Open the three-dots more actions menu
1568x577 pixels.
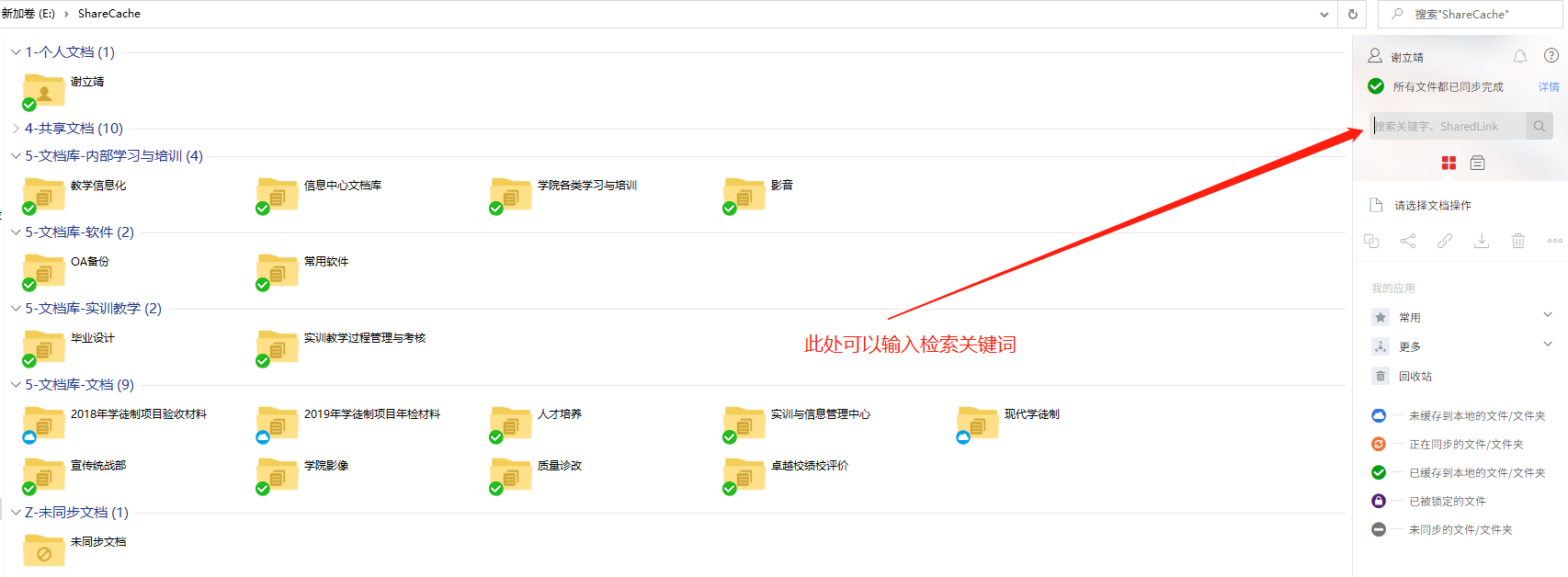point(1554,241)
